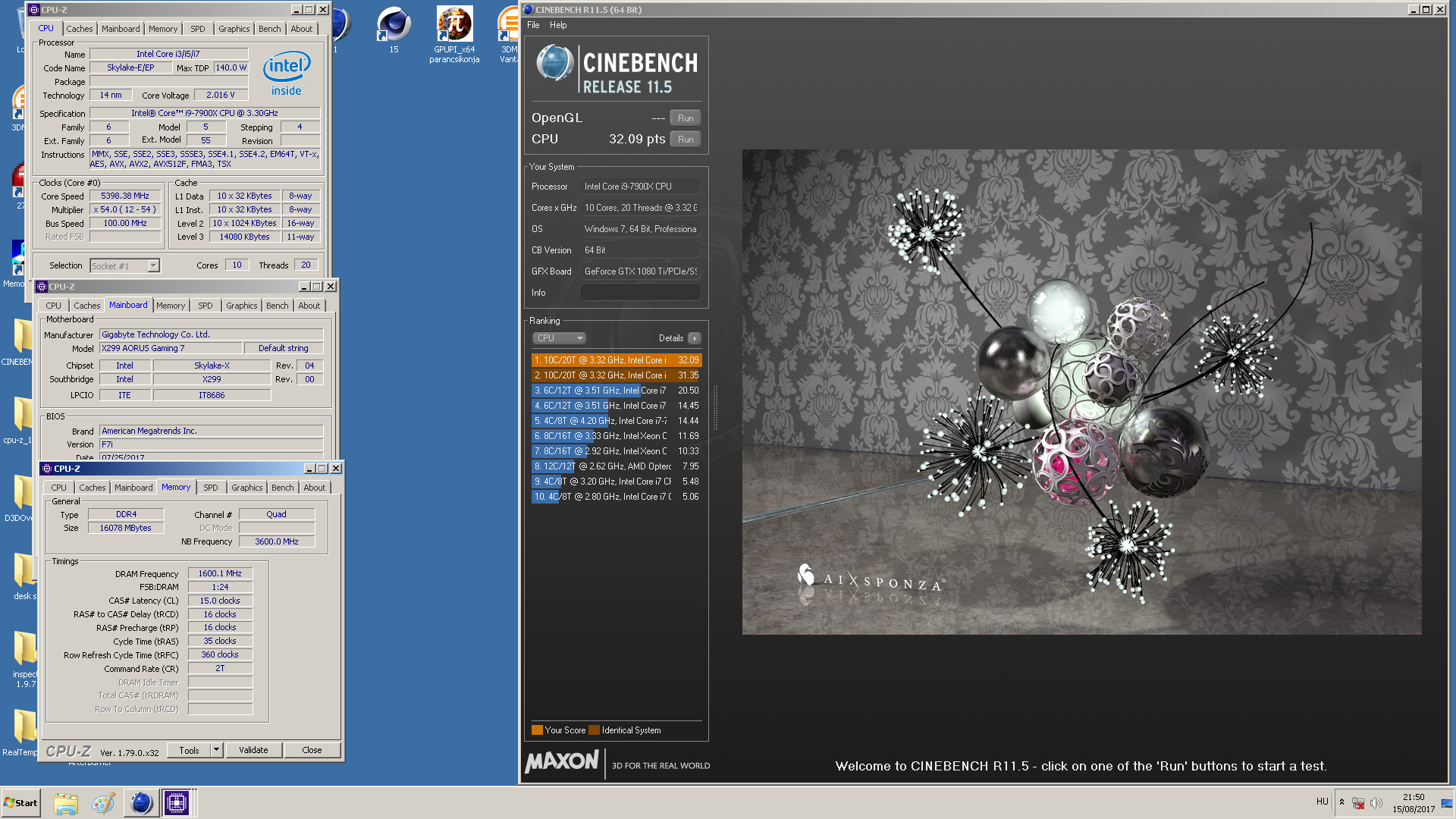Open the CPU ranking dropdown
Viewport: 1456px width, 819px height.
coord(559,338)
